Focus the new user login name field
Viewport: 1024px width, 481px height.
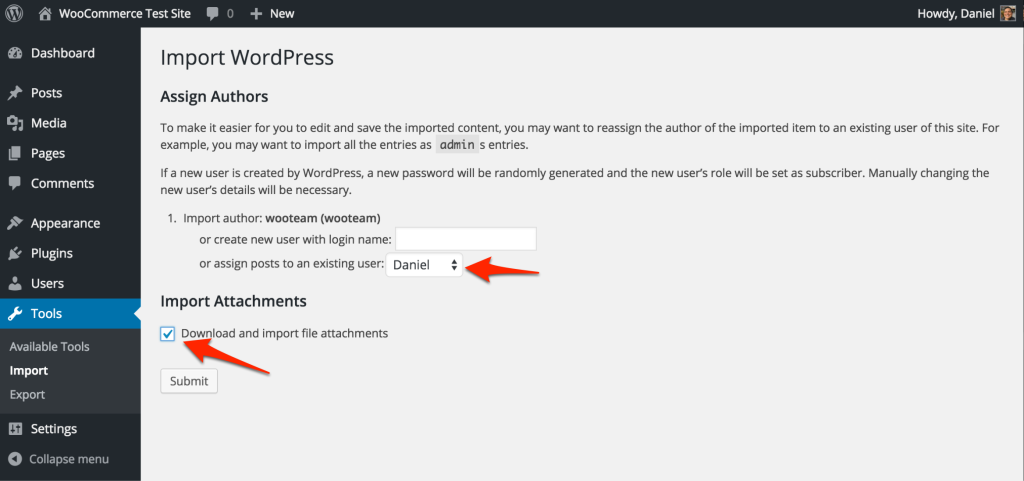[466, 239]
